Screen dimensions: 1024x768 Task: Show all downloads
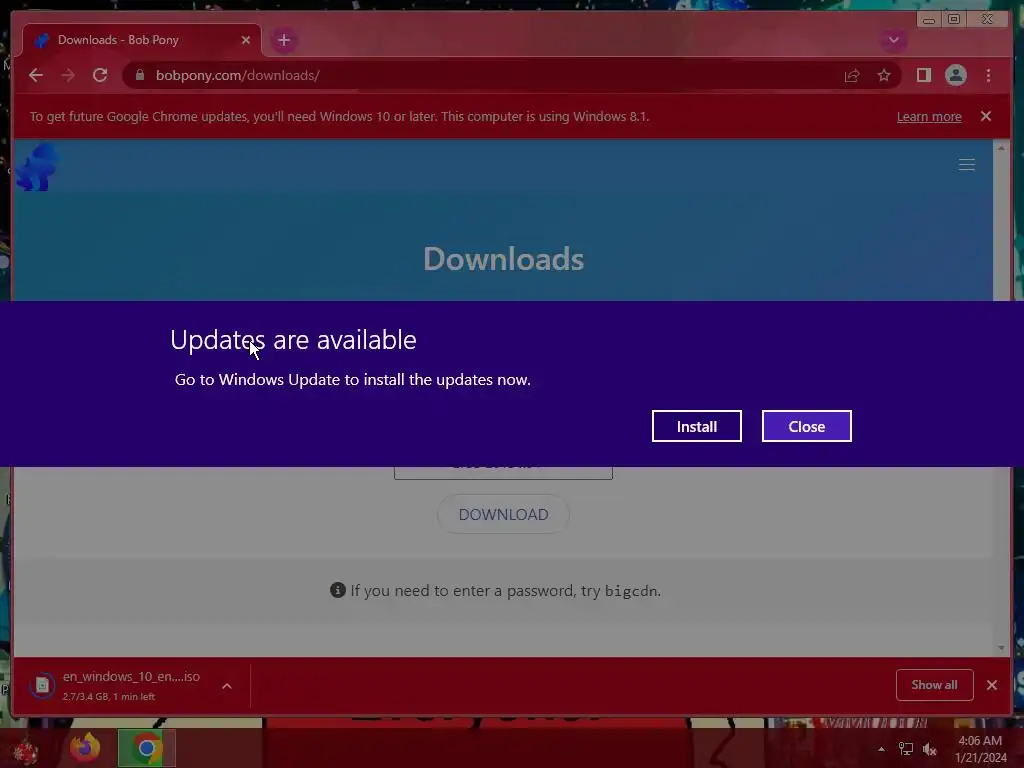pyautogui.click(x=935, y=684)
